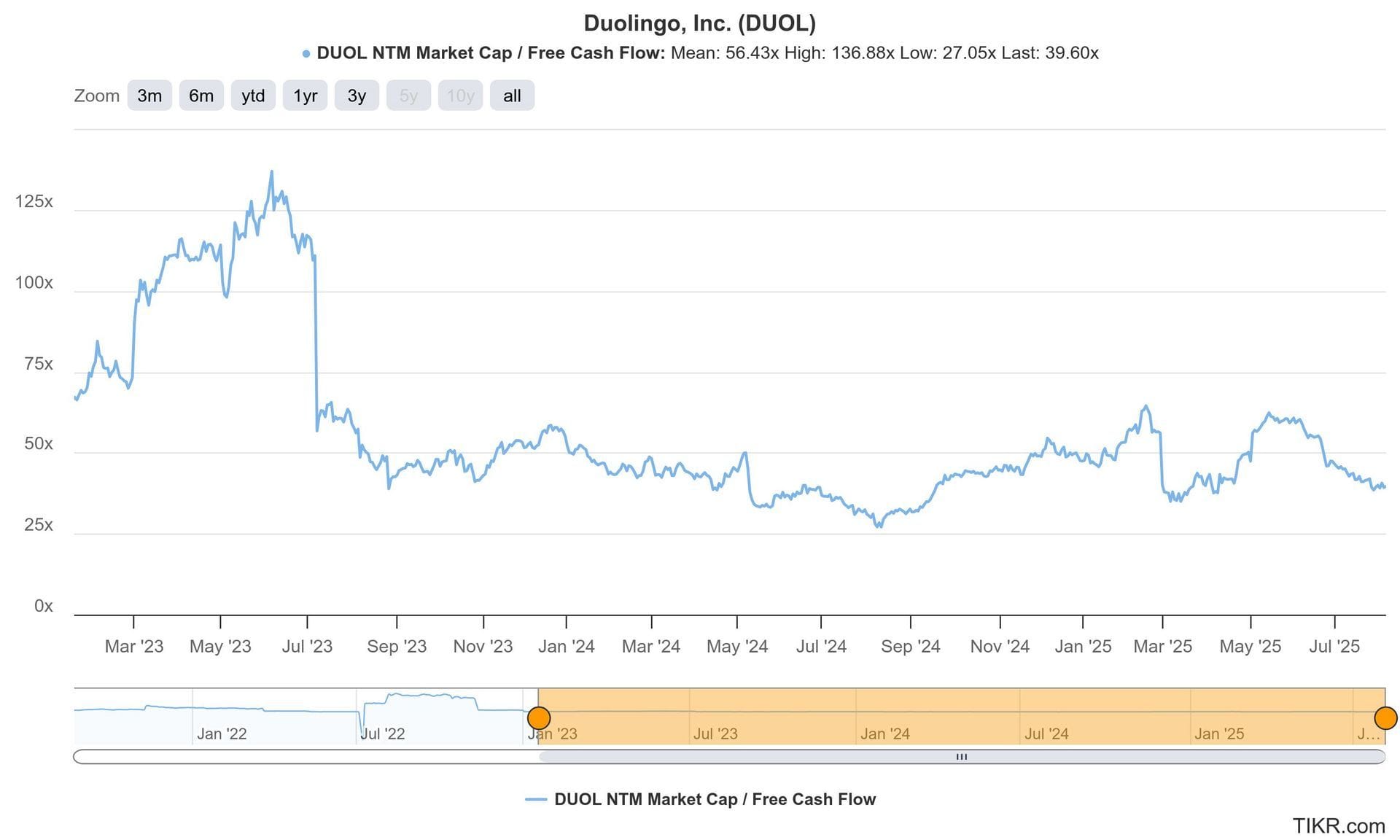Click the empty scrollbar track left side
Screen dimensions: 1400x840
[306, 757]
